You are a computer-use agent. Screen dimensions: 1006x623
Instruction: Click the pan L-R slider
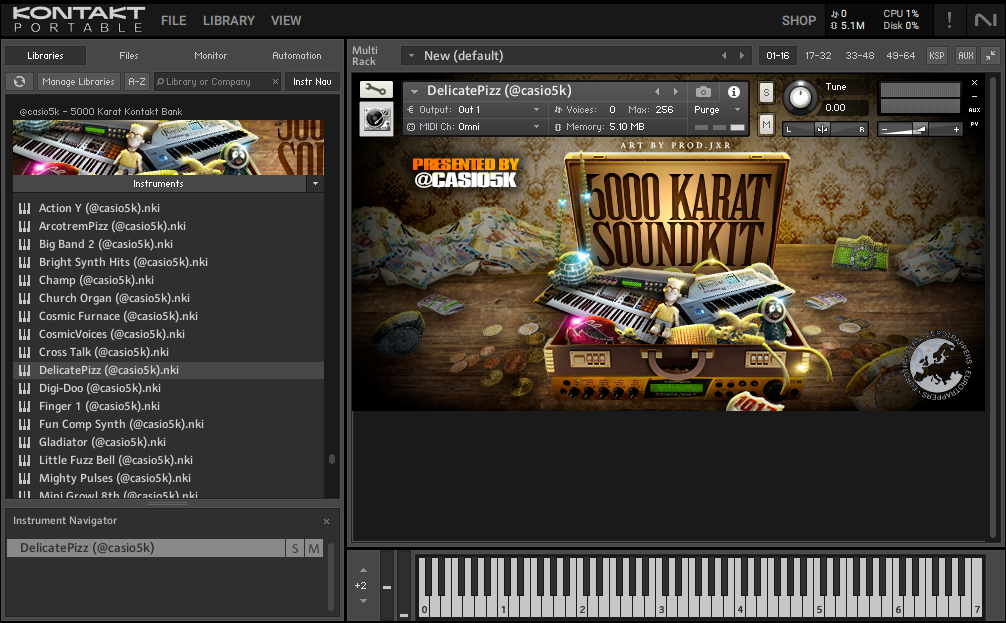pos(825,129)
